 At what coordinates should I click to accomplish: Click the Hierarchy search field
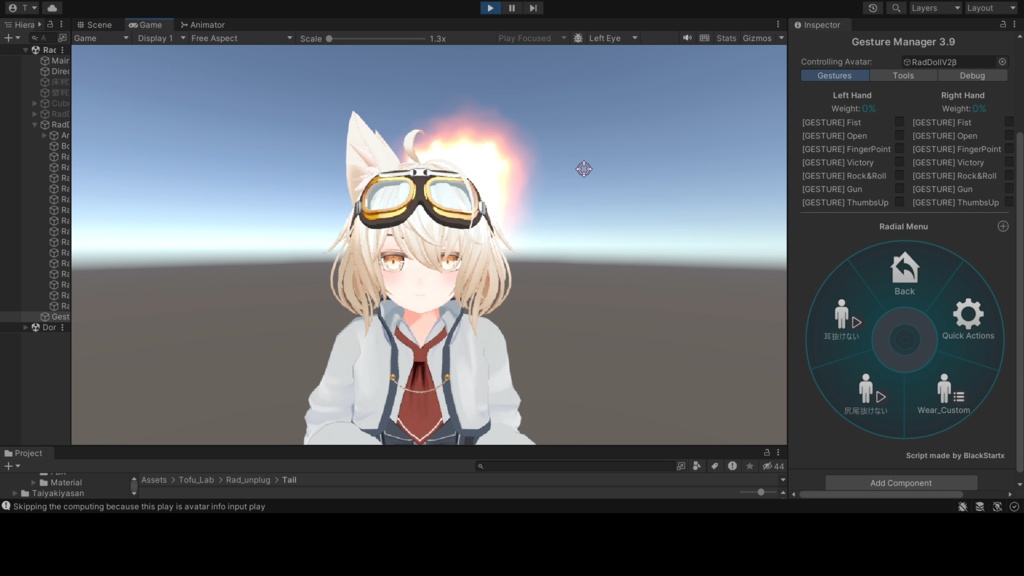tap(42, 39)
